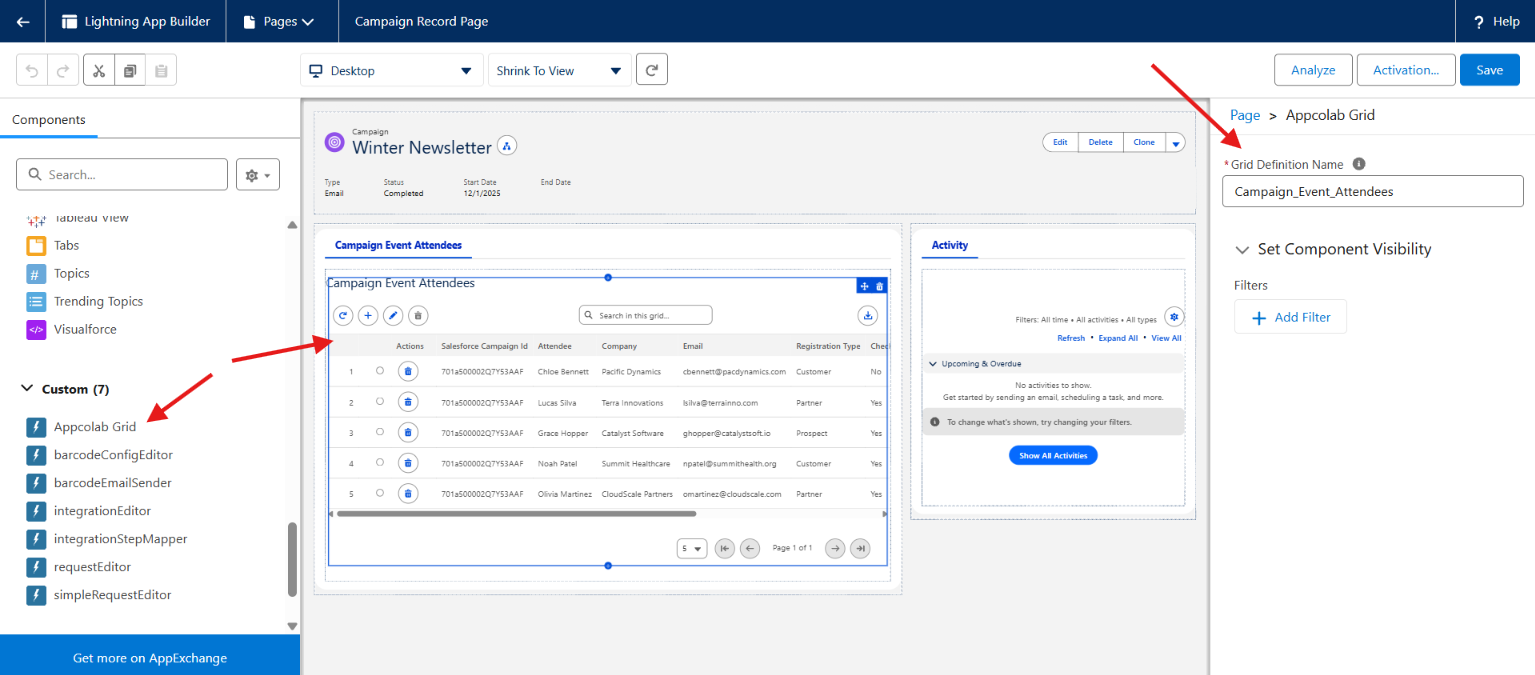Switch to the Components tab
Viewport: 1535px width, 675px height.
click(x=49, y=120)
